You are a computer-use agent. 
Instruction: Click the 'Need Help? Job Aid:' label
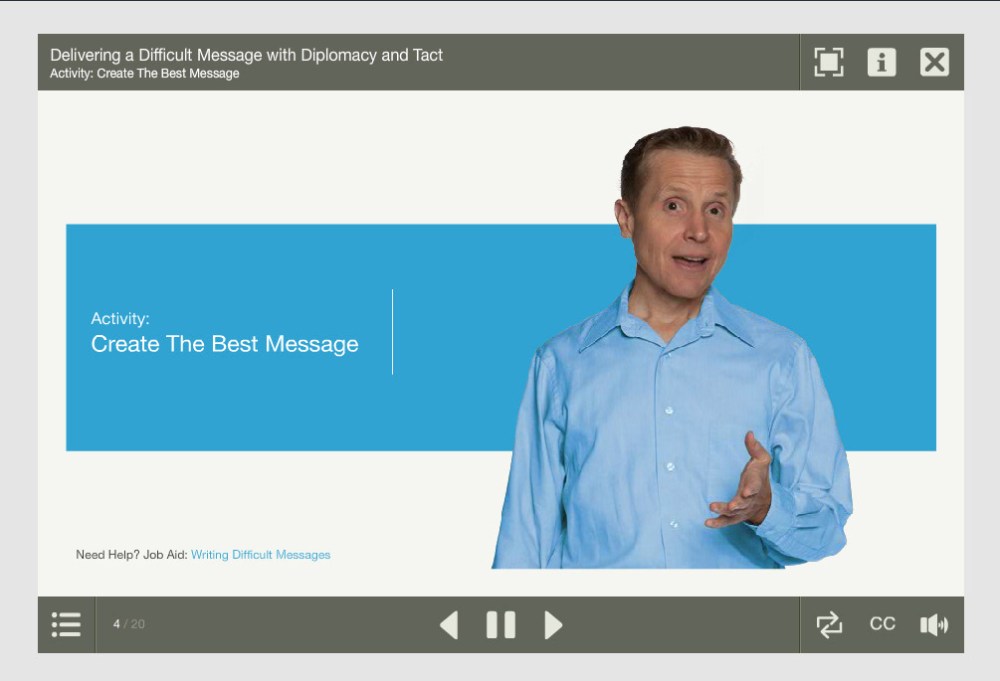pos(131,555)
